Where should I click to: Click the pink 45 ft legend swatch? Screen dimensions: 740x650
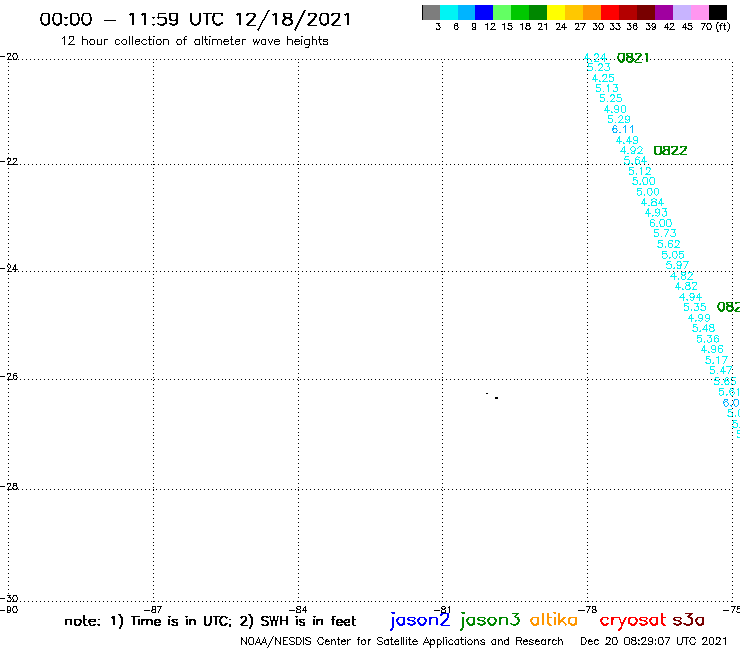click(x=699, y=12)
